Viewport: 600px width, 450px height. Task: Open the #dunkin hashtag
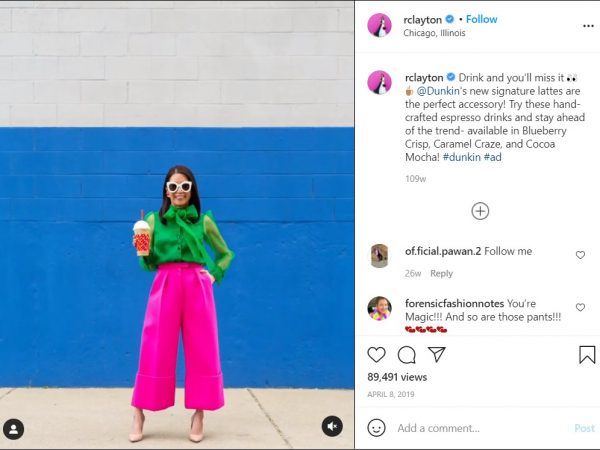point(461,157)
